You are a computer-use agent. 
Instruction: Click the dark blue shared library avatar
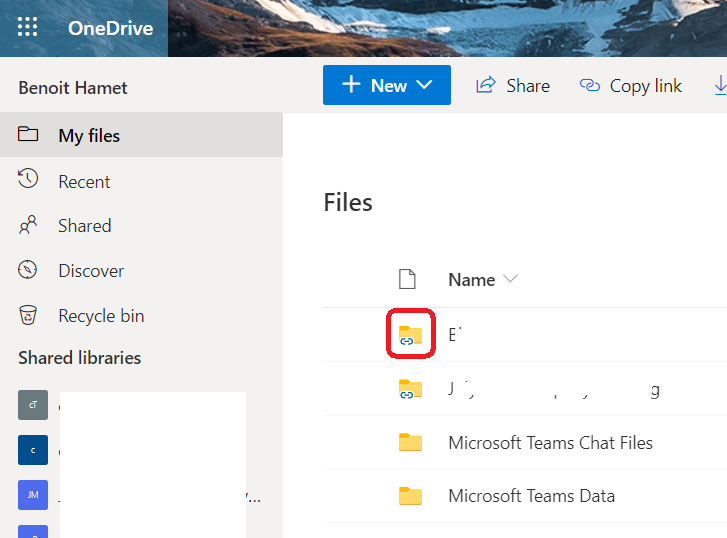[32, 450]
